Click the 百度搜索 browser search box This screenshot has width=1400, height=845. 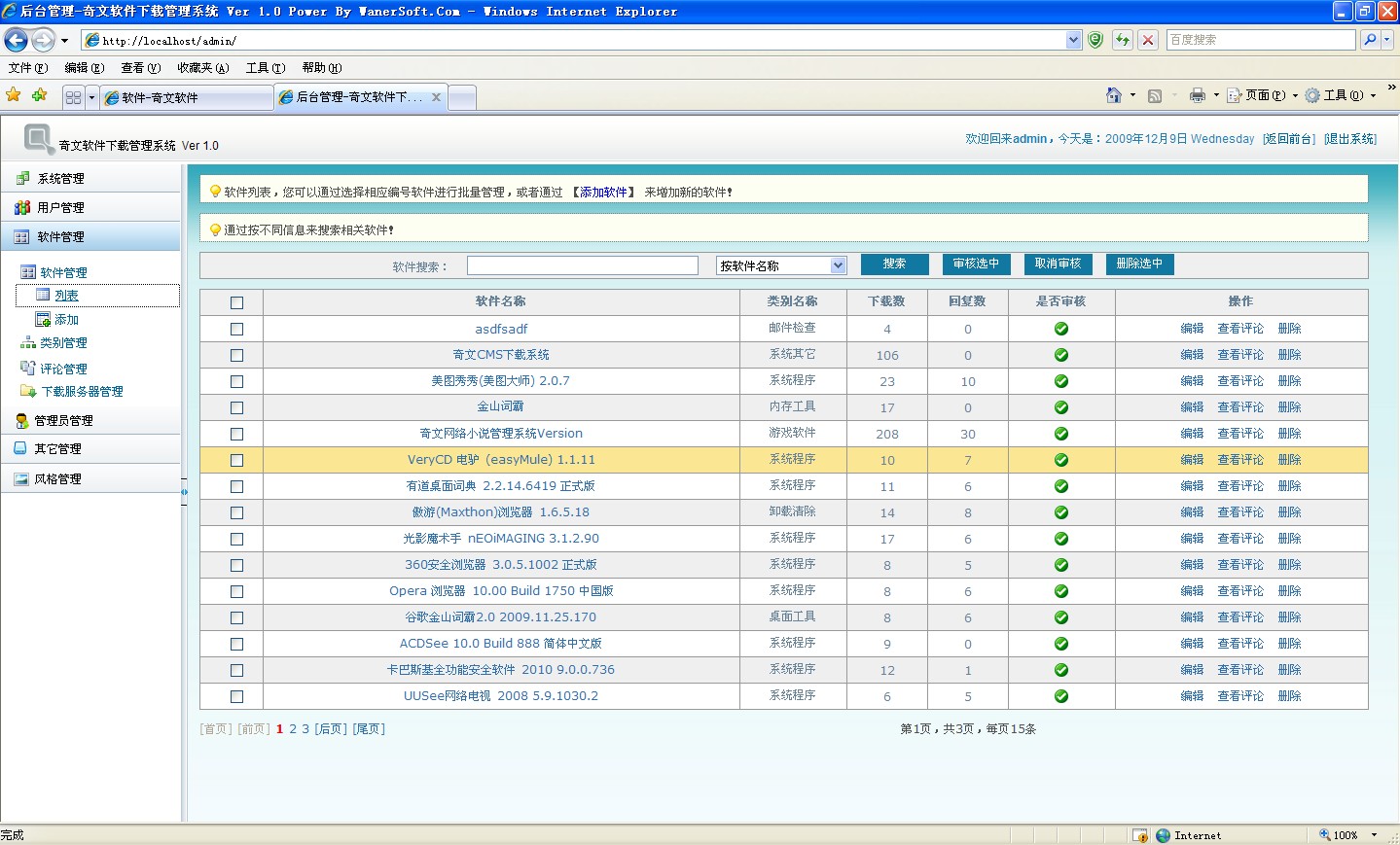tap(1261, 40)
